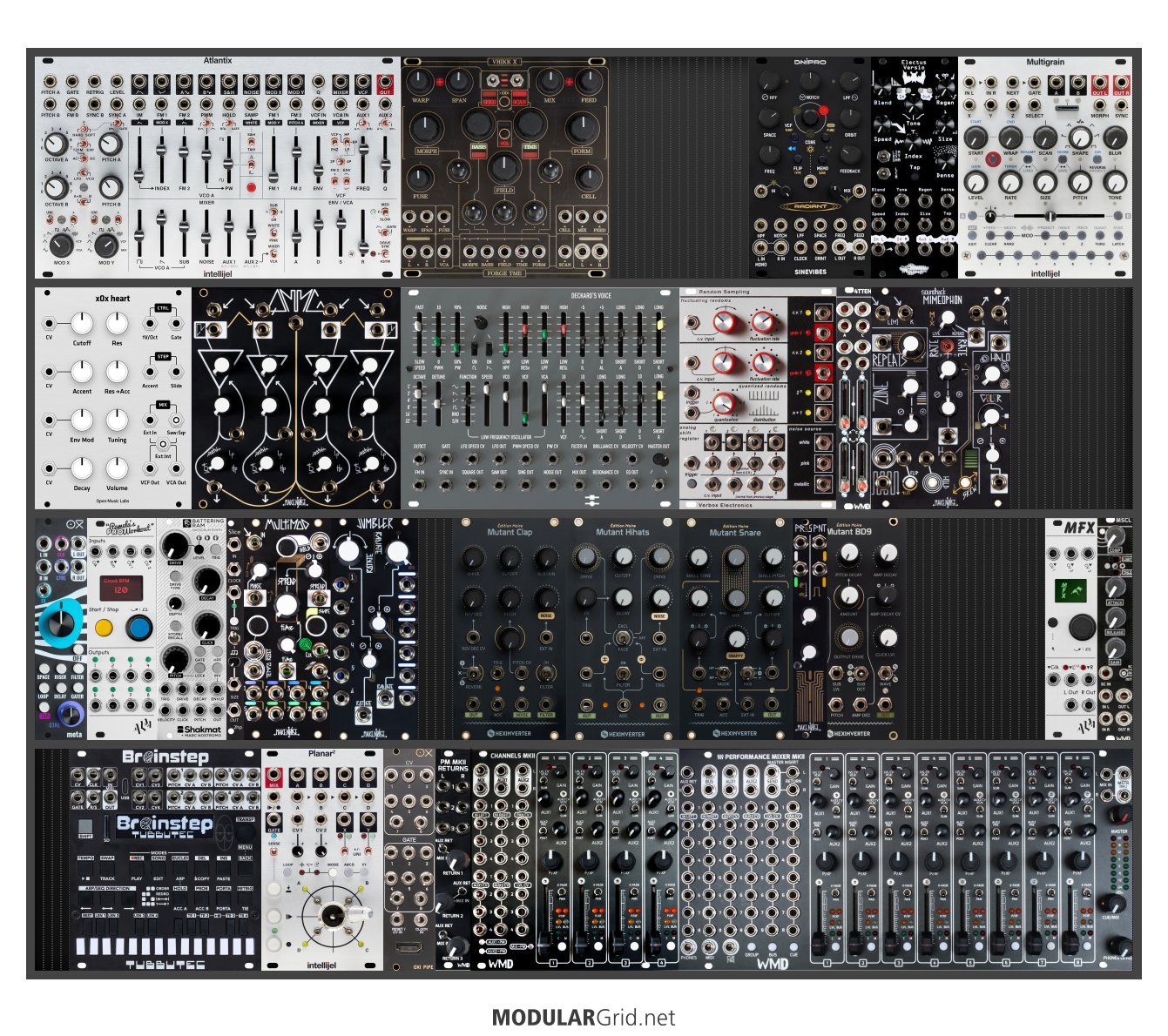Click the Mimeophon HALO knob
1168x1036 pixels.
[991, 375]
